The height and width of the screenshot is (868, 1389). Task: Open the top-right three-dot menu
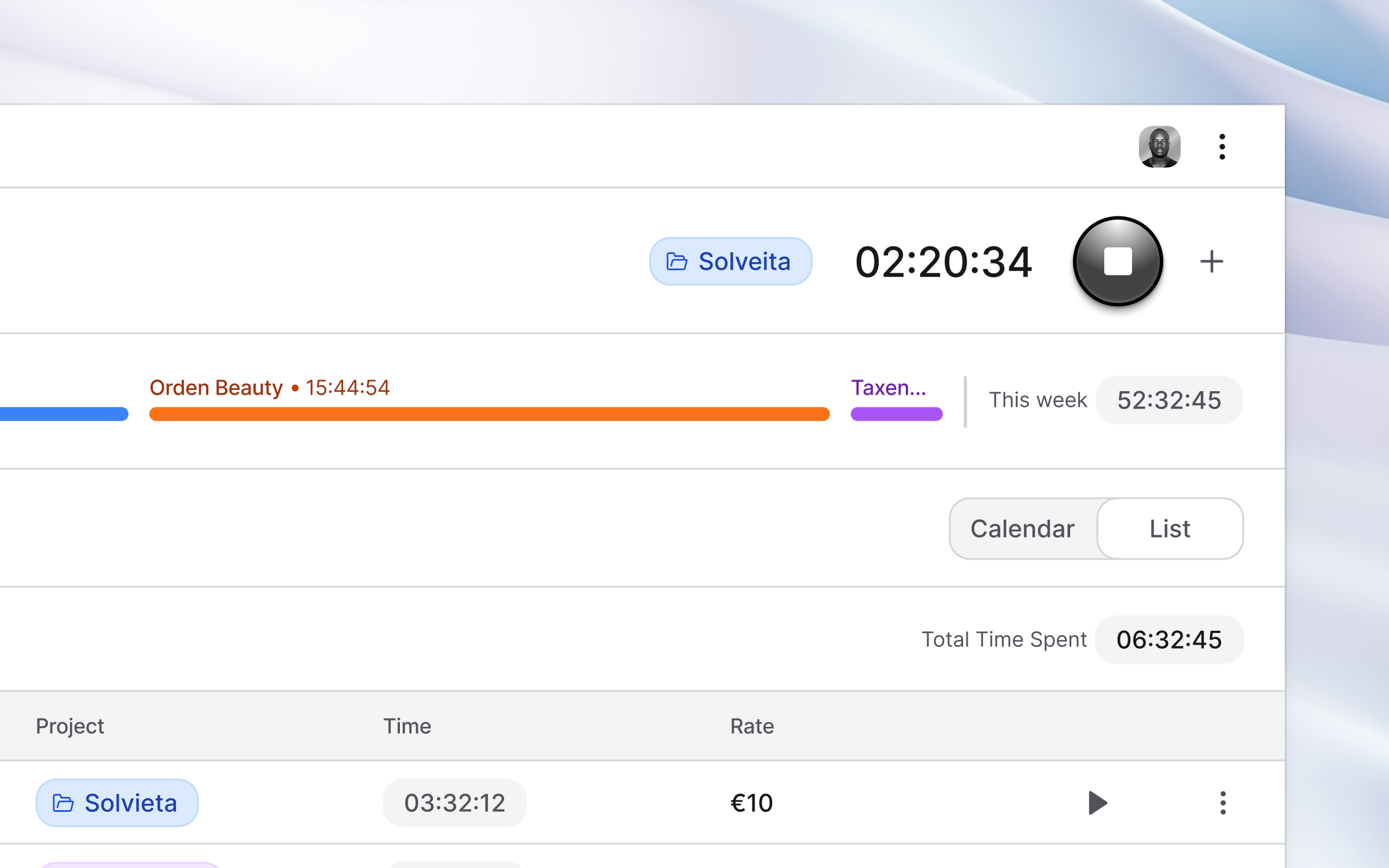coord(1222,146)
